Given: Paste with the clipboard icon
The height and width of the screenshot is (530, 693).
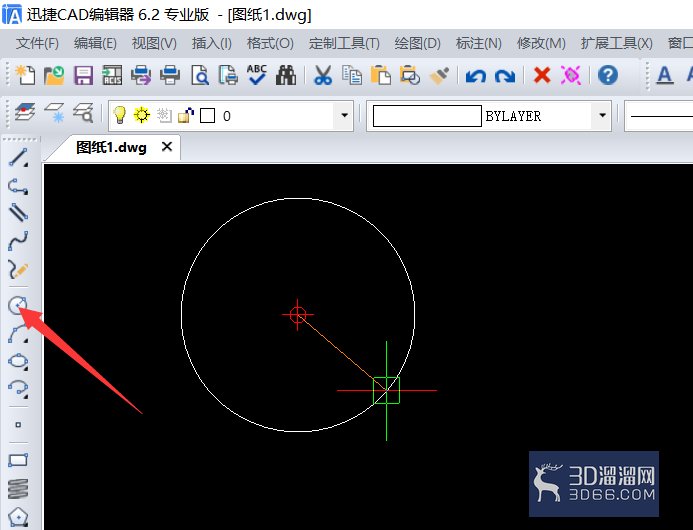Looking at the screenshot, I should 381,75.
